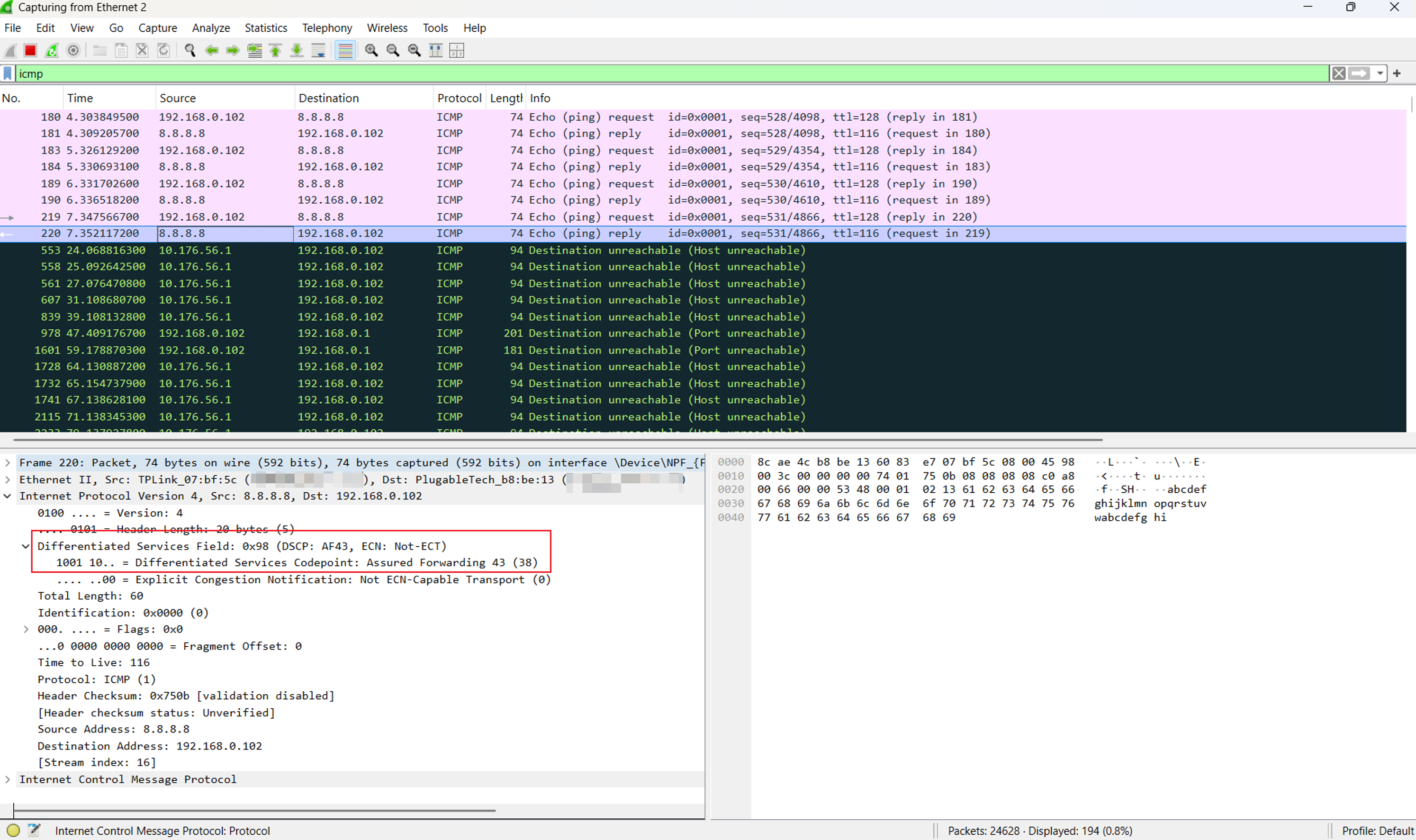
Task: Expand the Frame 220 tree node
Action: tap(8, 463)
